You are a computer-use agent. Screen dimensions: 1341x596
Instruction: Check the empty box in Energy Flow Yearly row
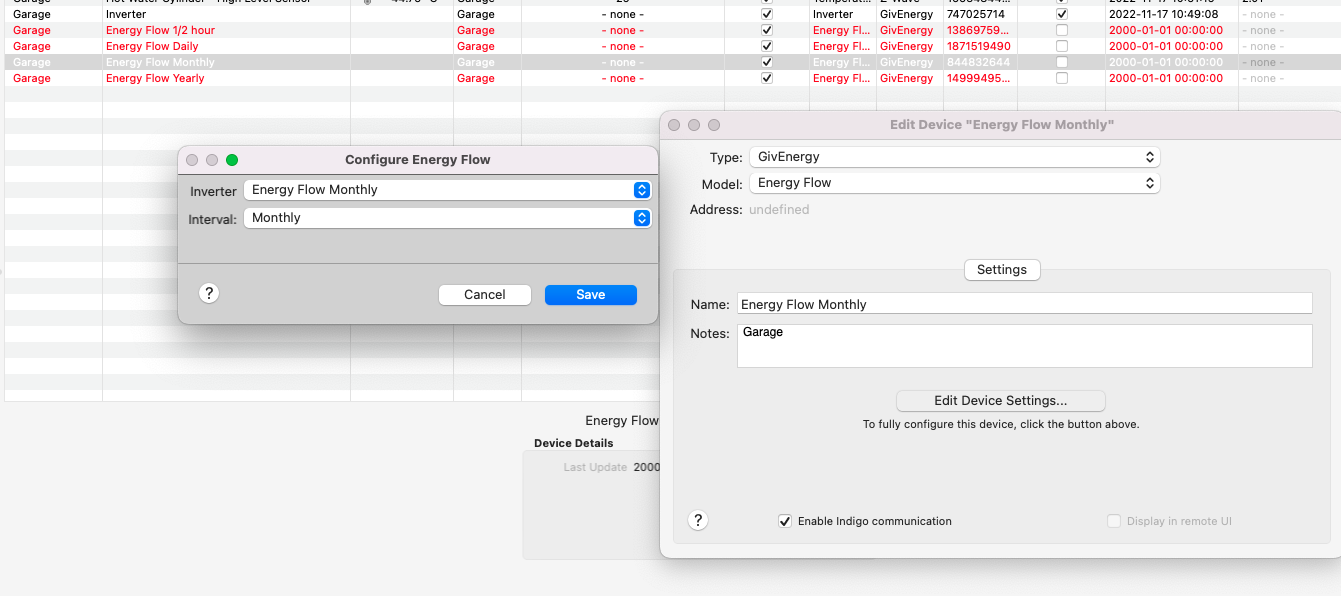point(1062,78)
